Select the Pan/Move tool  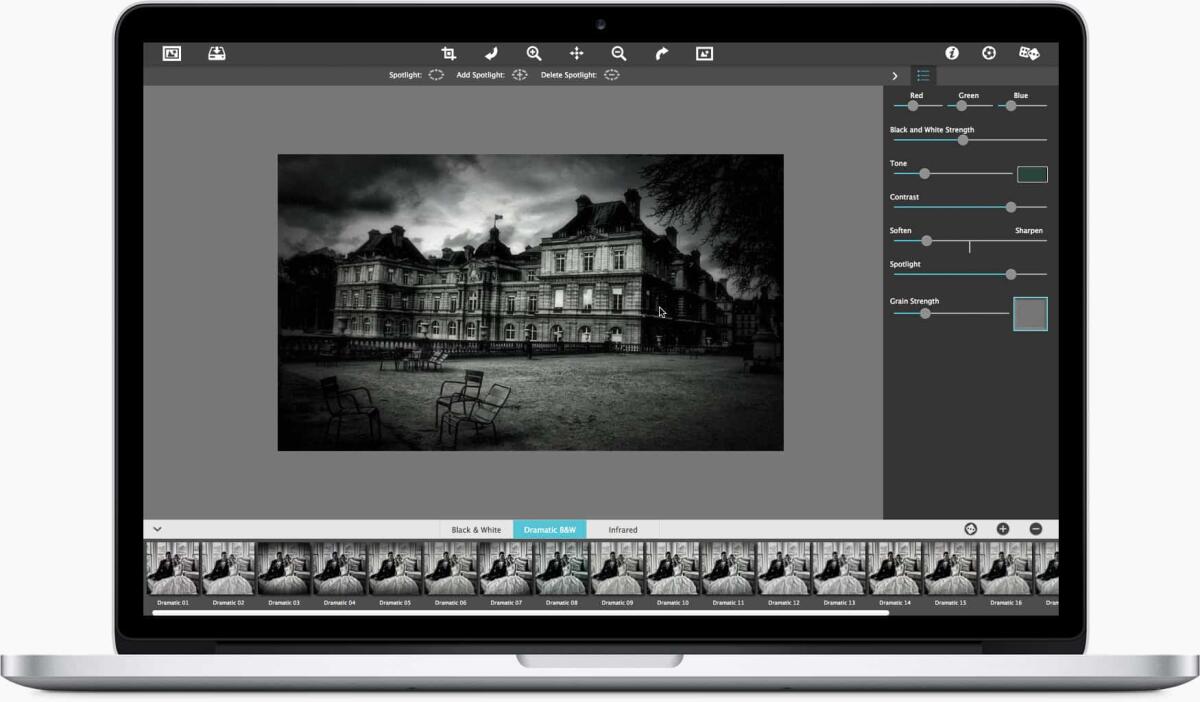click(x=575, y=53)
